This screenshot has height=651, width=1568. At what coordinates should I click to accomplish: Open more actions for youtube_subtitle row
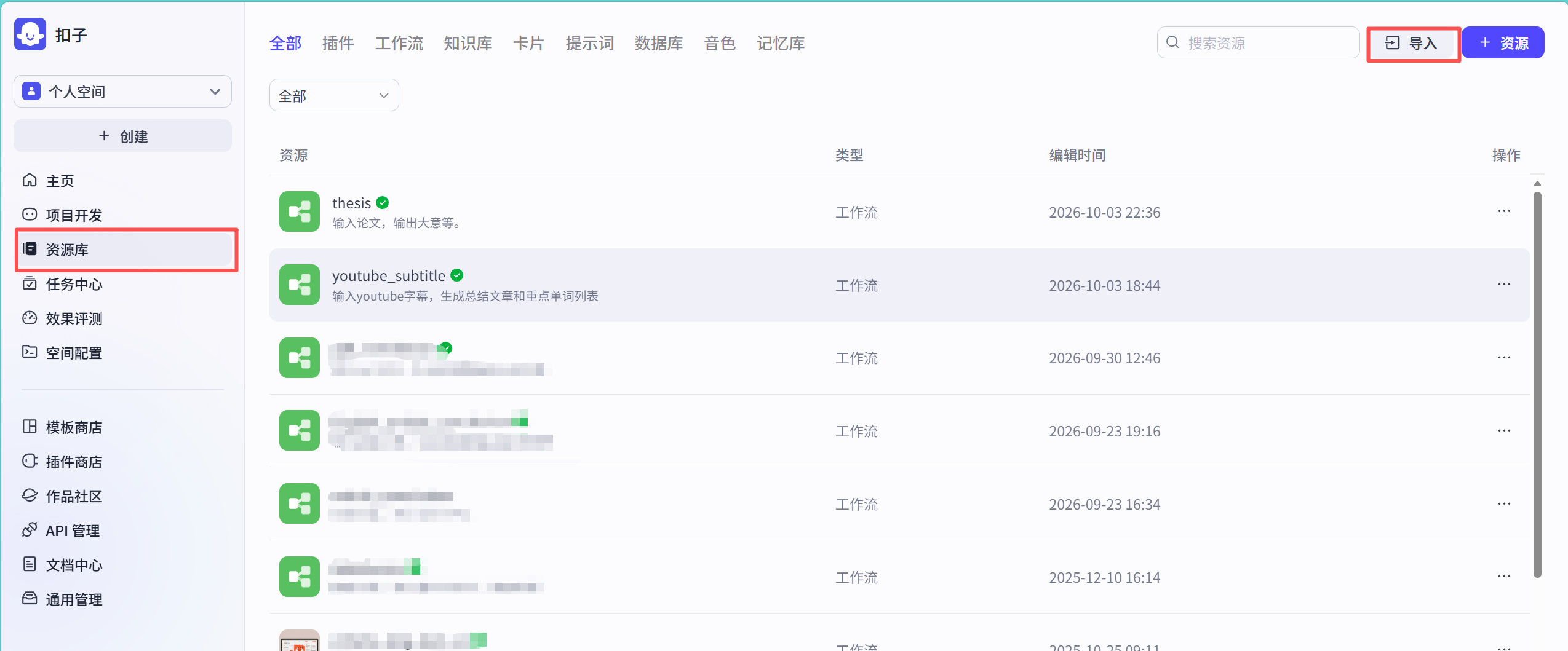tap(1504, 285)
